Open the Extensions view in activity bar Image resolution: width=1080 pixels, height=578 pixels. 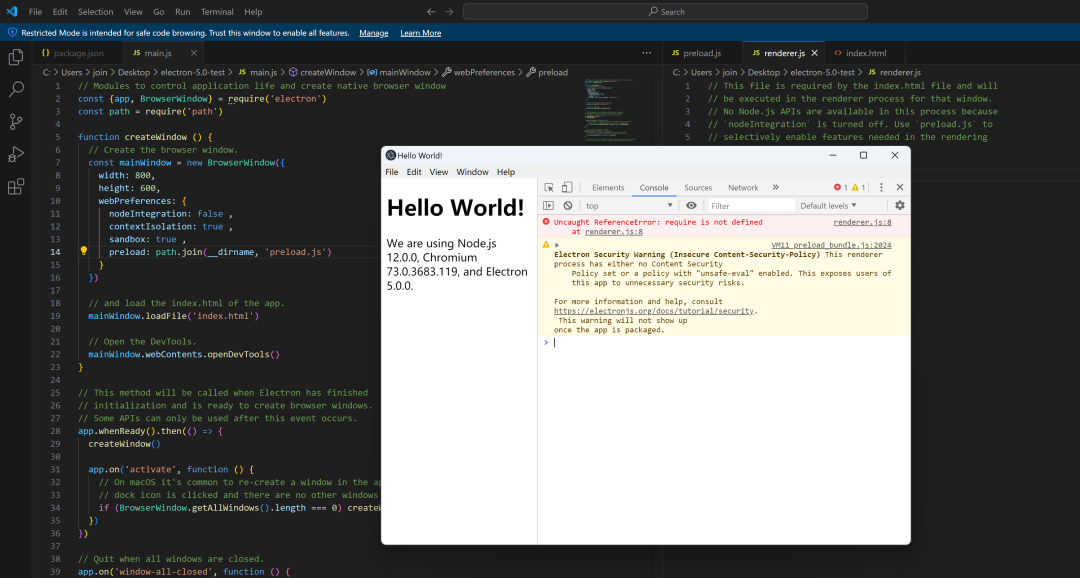pos(16,187)
